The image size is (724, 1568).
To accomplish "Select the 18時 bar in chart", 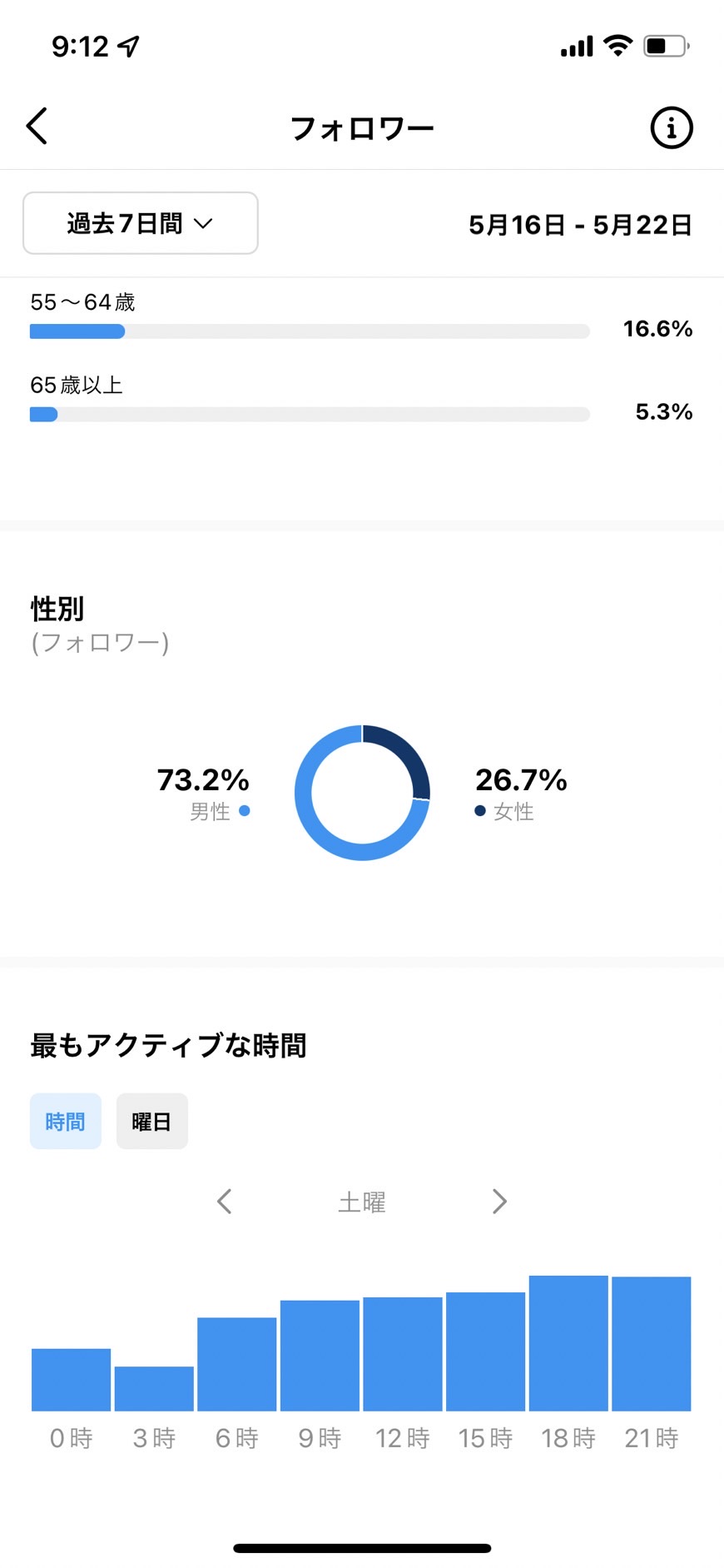I will 568,1342.
